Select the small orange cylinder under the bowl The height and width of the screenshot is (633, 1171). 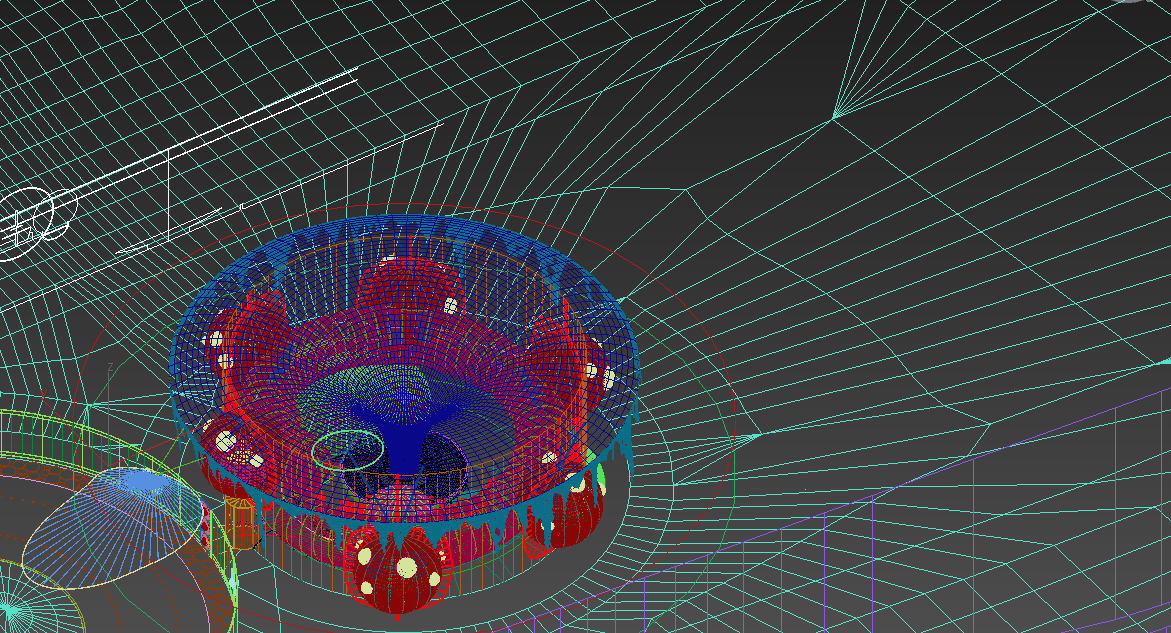[240, 523]
